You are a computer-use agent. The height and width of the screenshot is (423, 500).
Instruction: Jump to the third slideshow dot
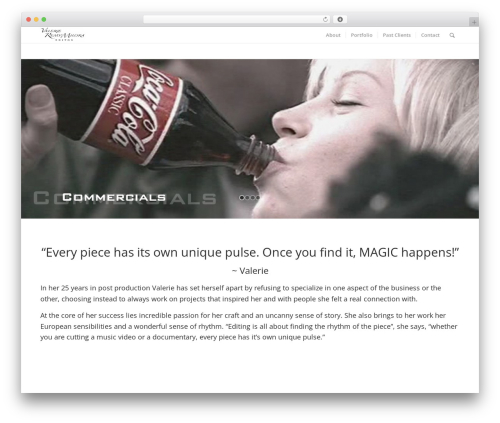(253, 198)
